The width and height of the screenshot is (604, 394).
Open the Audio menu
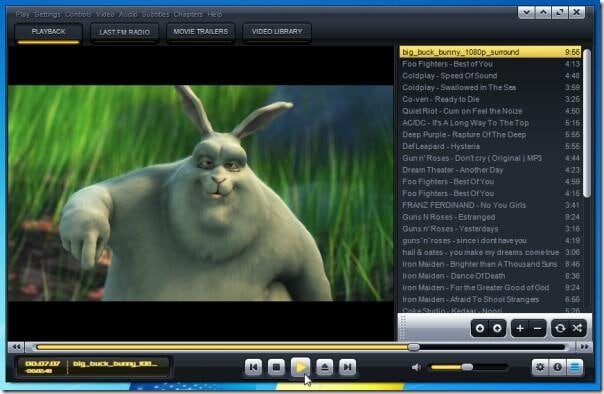[x=128, y=14]
